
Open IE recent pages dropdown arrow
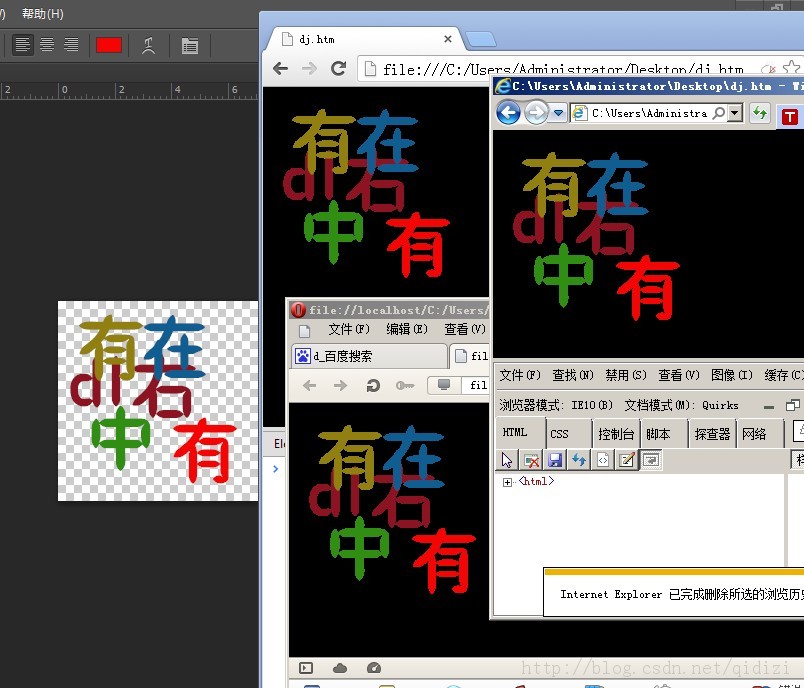point(558,113)
